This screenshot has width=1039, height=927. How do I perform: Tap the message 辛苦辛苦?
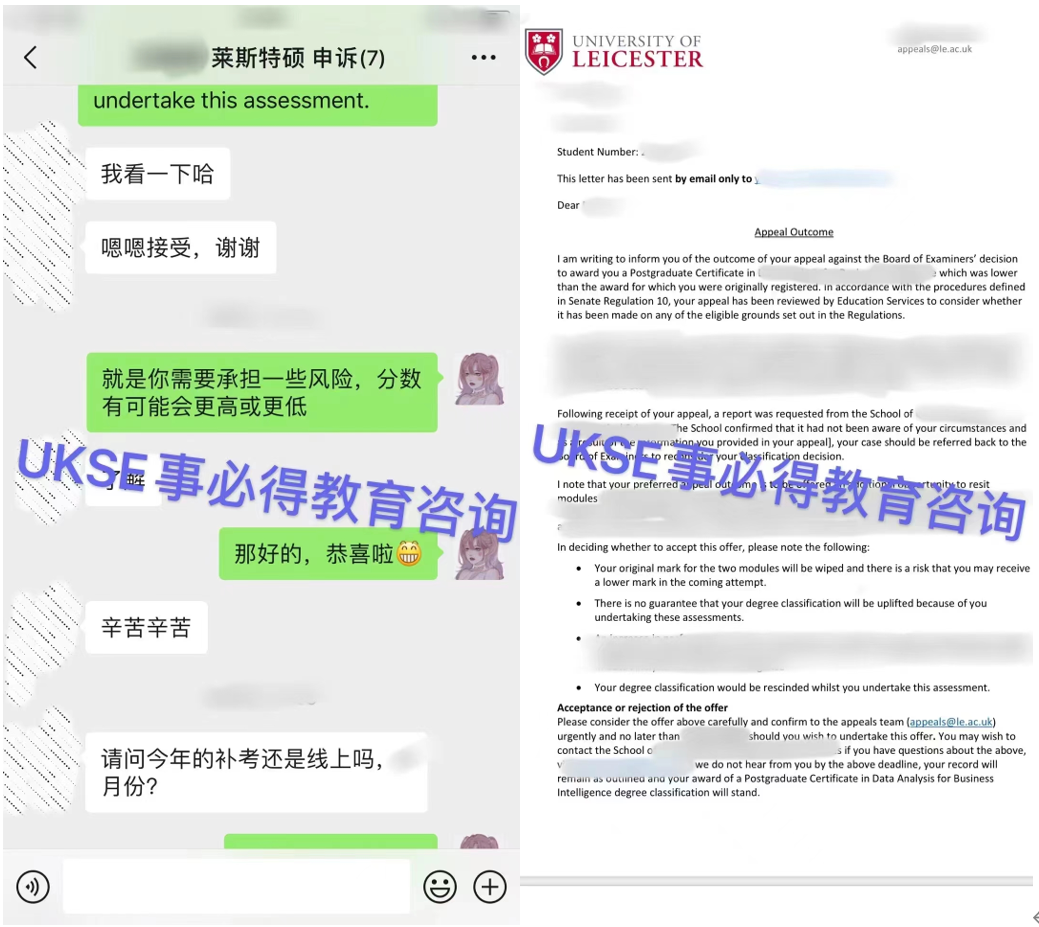[x=146, y=627]
